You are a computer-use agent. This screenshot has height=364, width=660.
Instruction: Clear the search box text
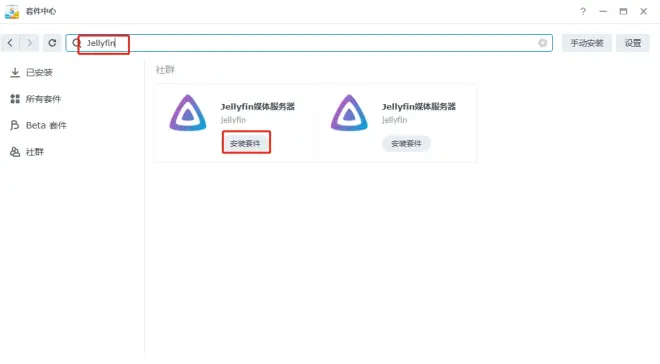[543, 43]
